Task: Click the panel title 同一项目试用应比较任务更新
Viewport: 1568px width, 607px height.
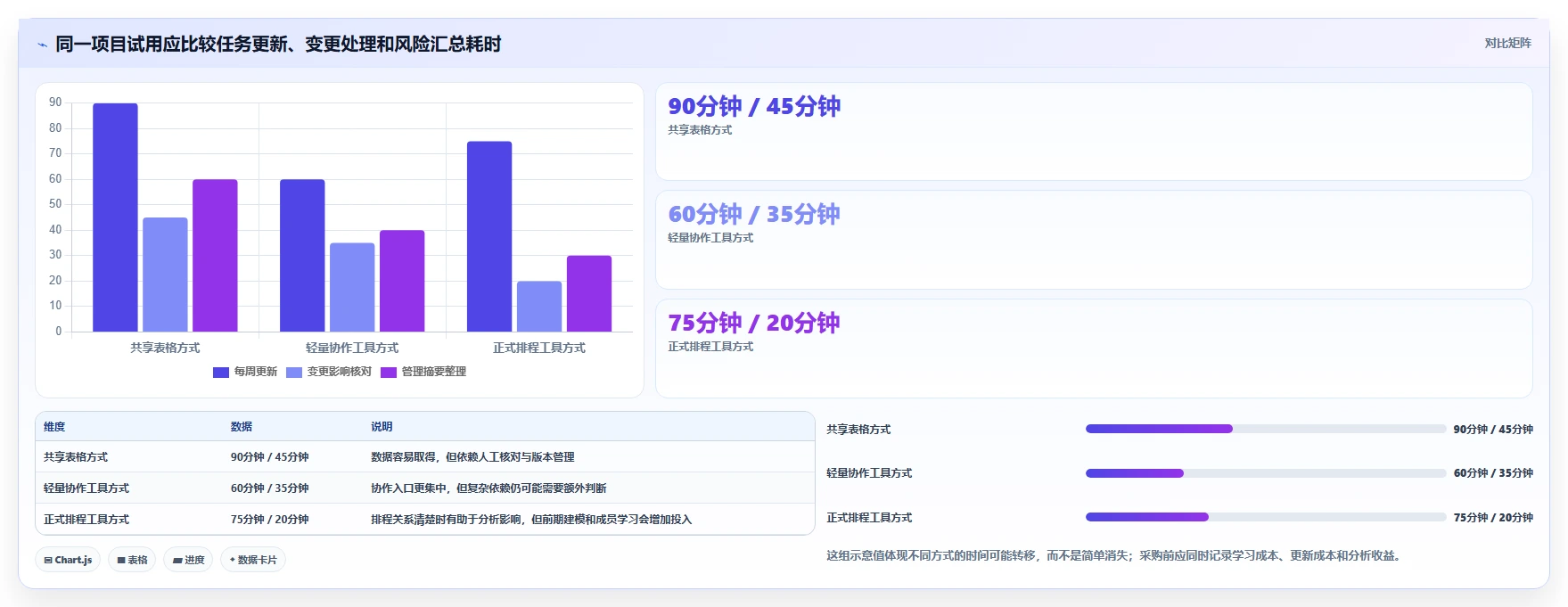Action: pyautogui.click(x=278, y=45)
